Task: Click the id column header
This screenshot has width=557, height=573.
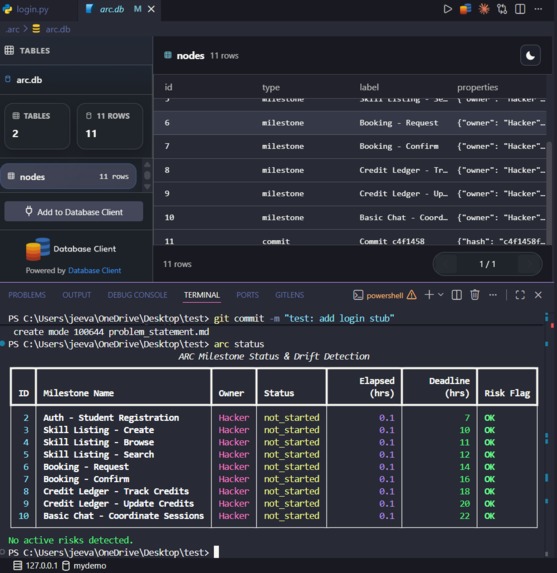Action: [x=168, y=87]
